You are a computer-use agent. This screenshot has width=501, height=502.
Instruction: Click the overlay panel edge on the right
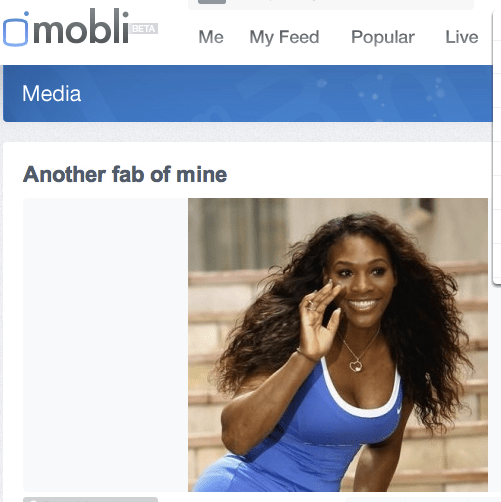point(497,147)
